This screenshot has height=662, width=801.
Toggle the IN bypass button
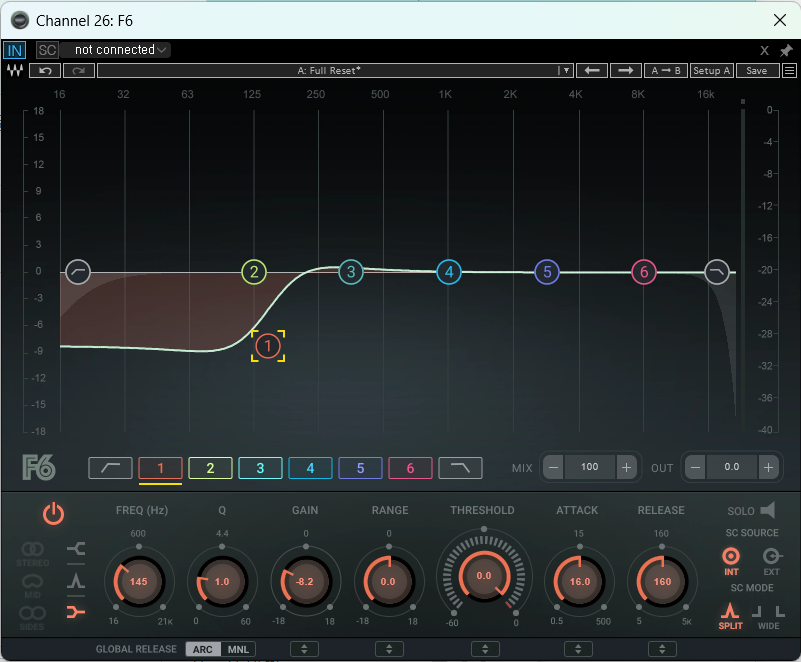click(x=15, y=50)
